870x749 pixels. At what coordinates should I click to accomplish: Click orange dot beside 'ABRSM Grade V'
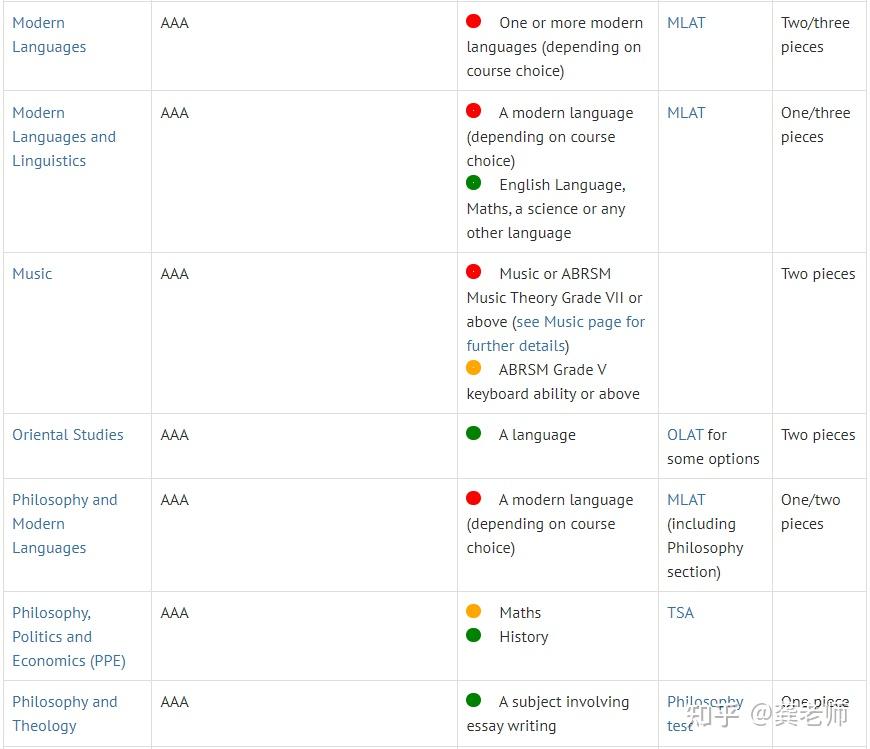474,368
